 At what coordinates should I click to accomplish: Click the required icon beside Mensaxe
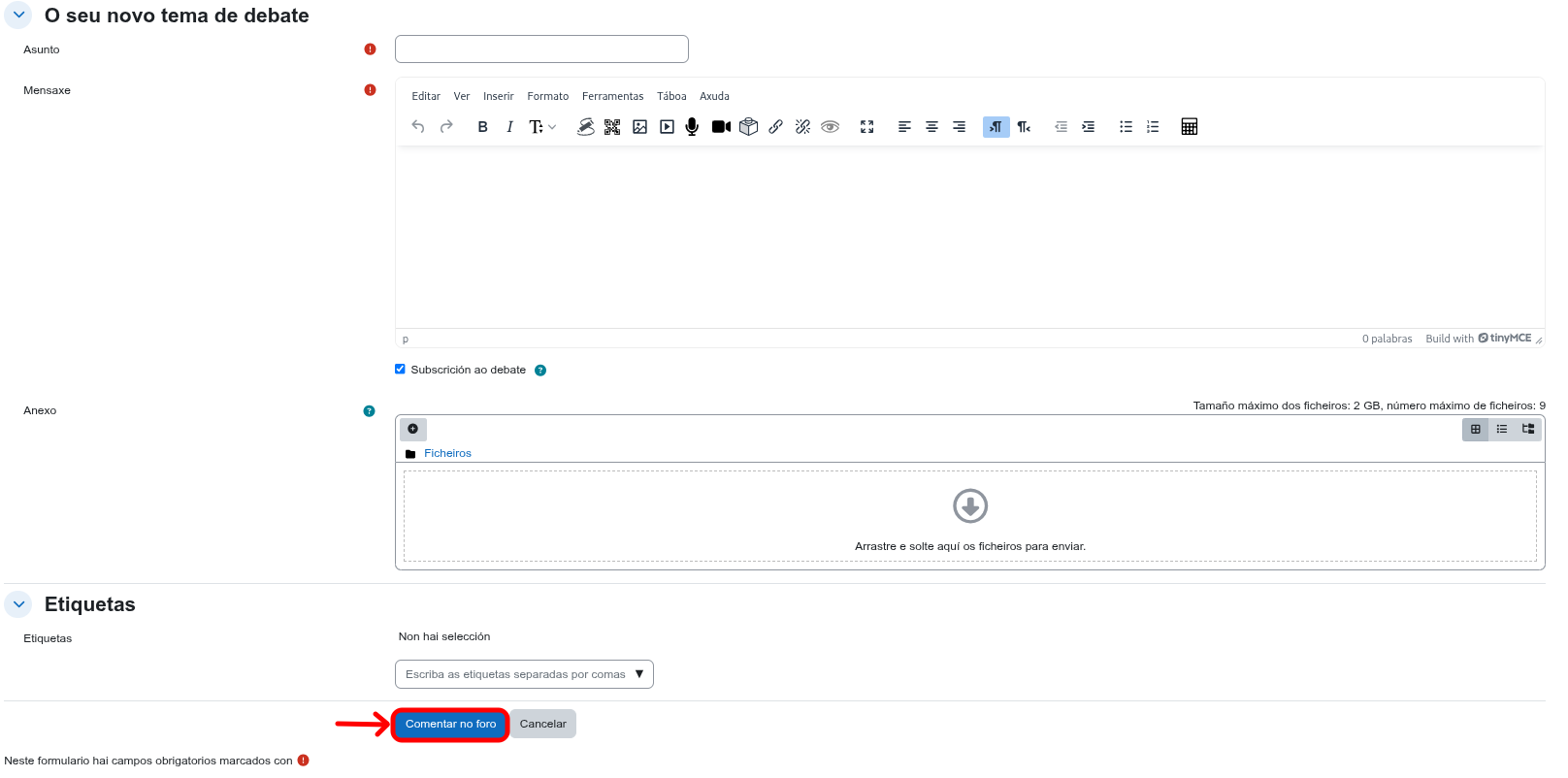pos(370,90)
